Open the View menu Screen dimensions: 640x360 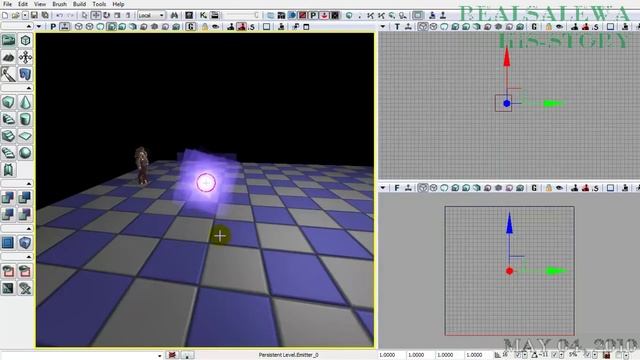(40, 4)
